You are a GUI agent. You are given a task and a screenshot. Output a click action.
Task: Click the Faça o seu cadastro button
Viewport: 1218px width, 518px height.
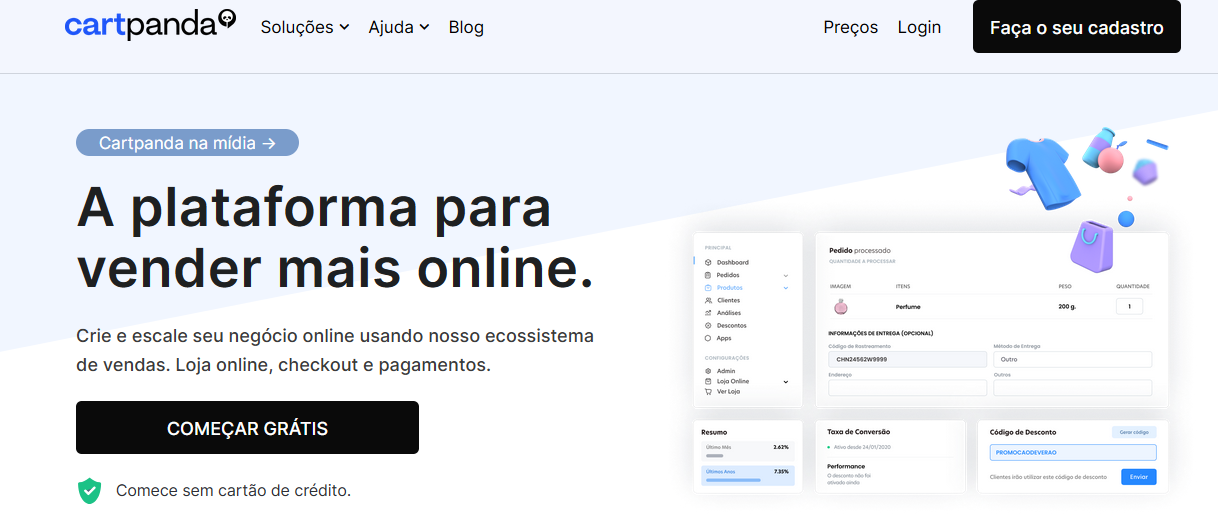pyautogui.click(x=1077, y=27)
